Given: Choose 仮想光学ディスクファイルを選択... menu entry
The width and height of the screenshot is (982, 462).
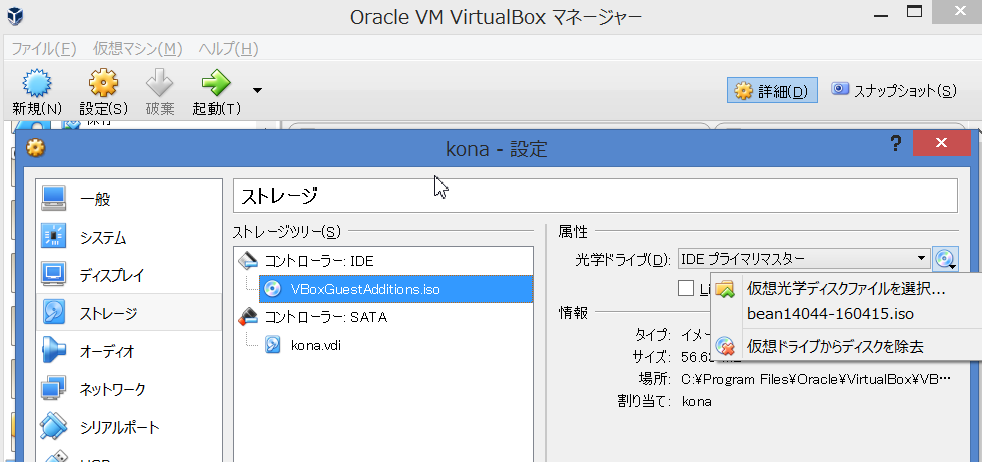Looking at the screenshot, I should [x=845, y=289].
